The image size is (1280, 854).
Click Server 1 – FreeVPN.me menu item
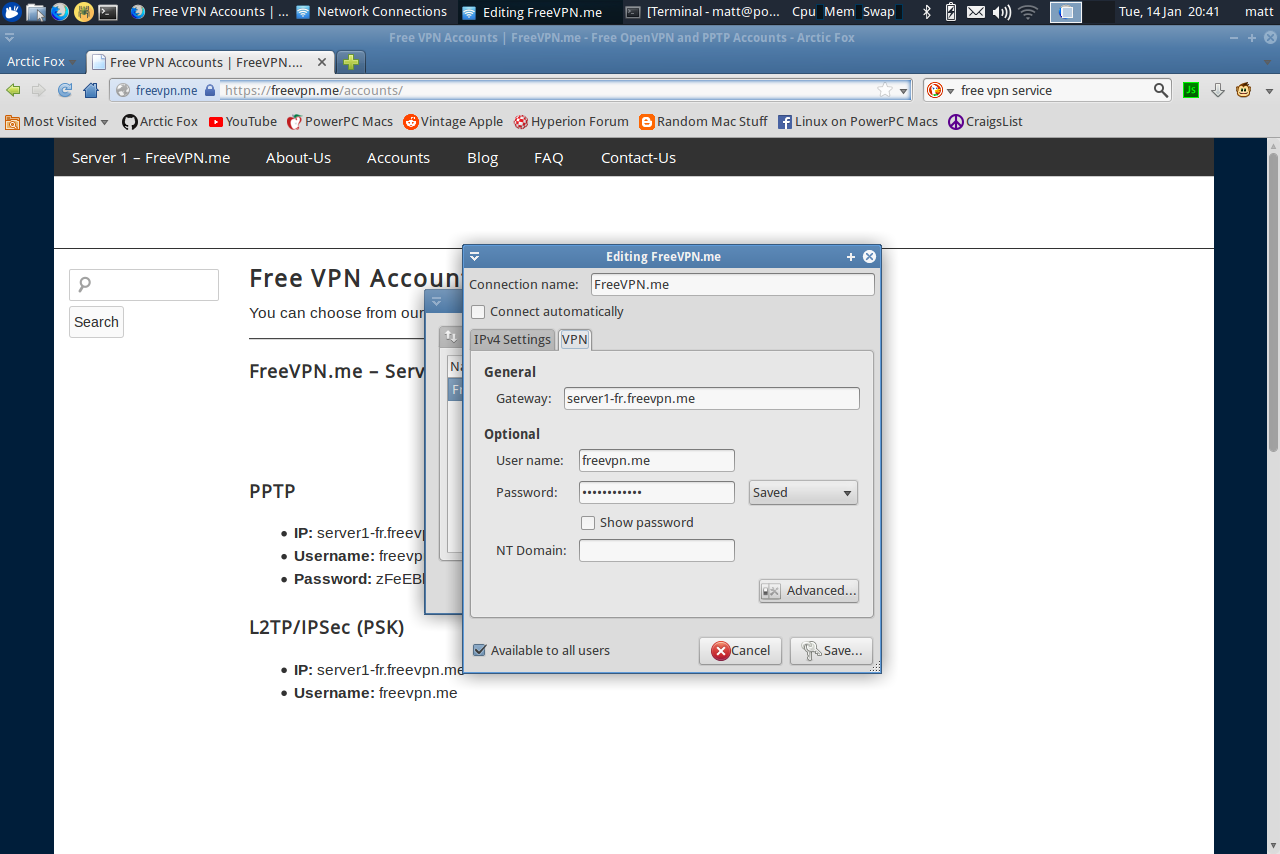pos(151,158)
